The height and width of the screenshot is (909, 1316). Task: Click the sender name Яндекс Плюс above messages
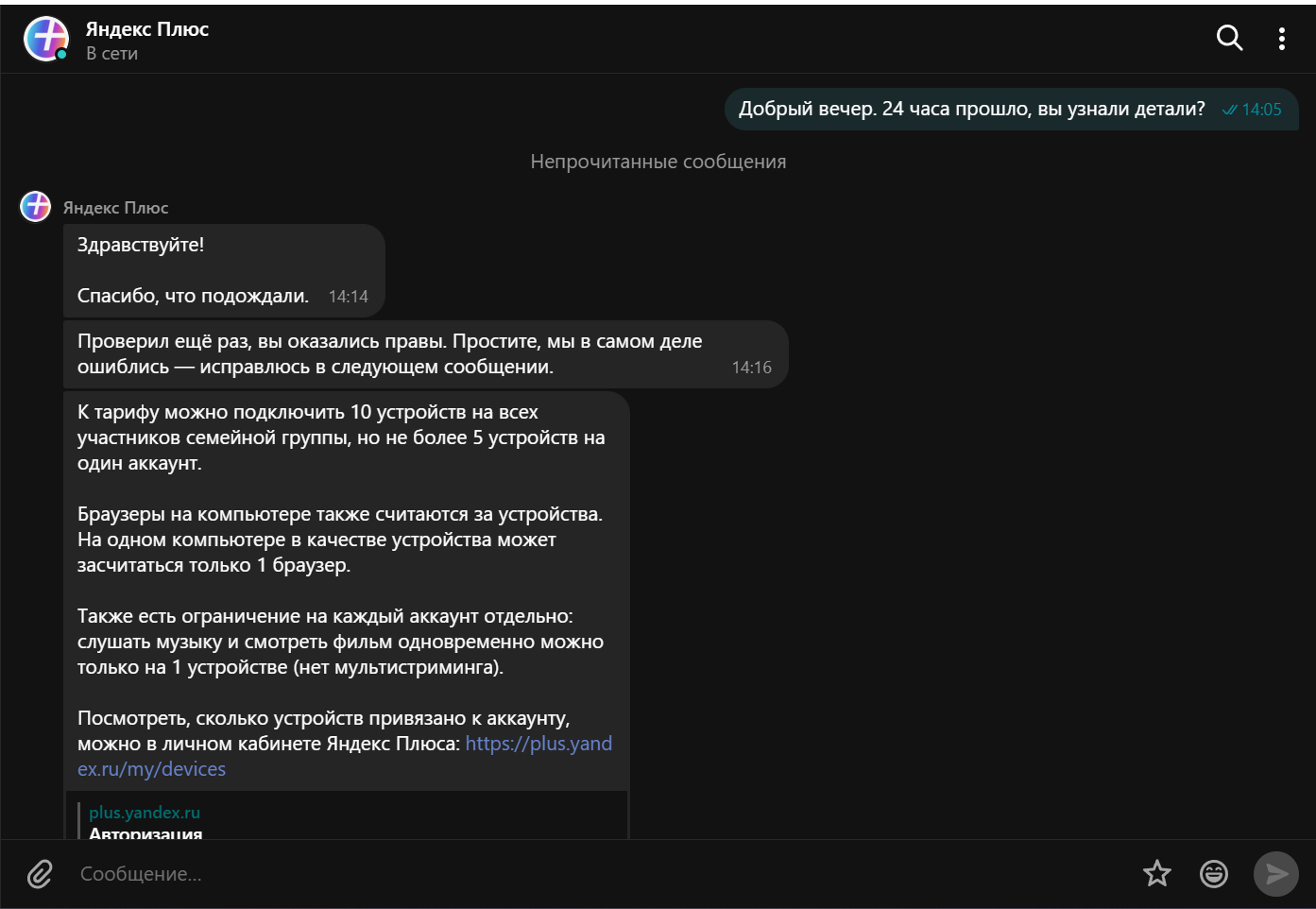click(116, 208)
